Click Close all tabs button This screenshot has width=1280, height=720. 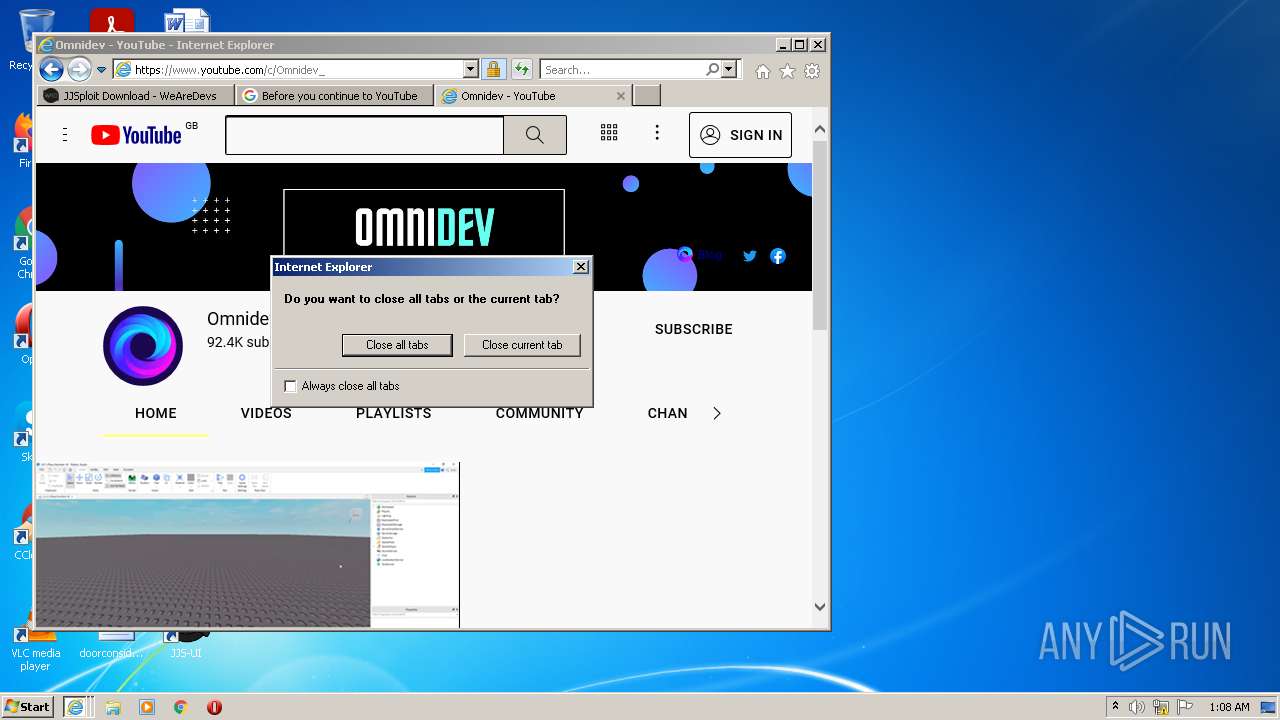(397, 345)
